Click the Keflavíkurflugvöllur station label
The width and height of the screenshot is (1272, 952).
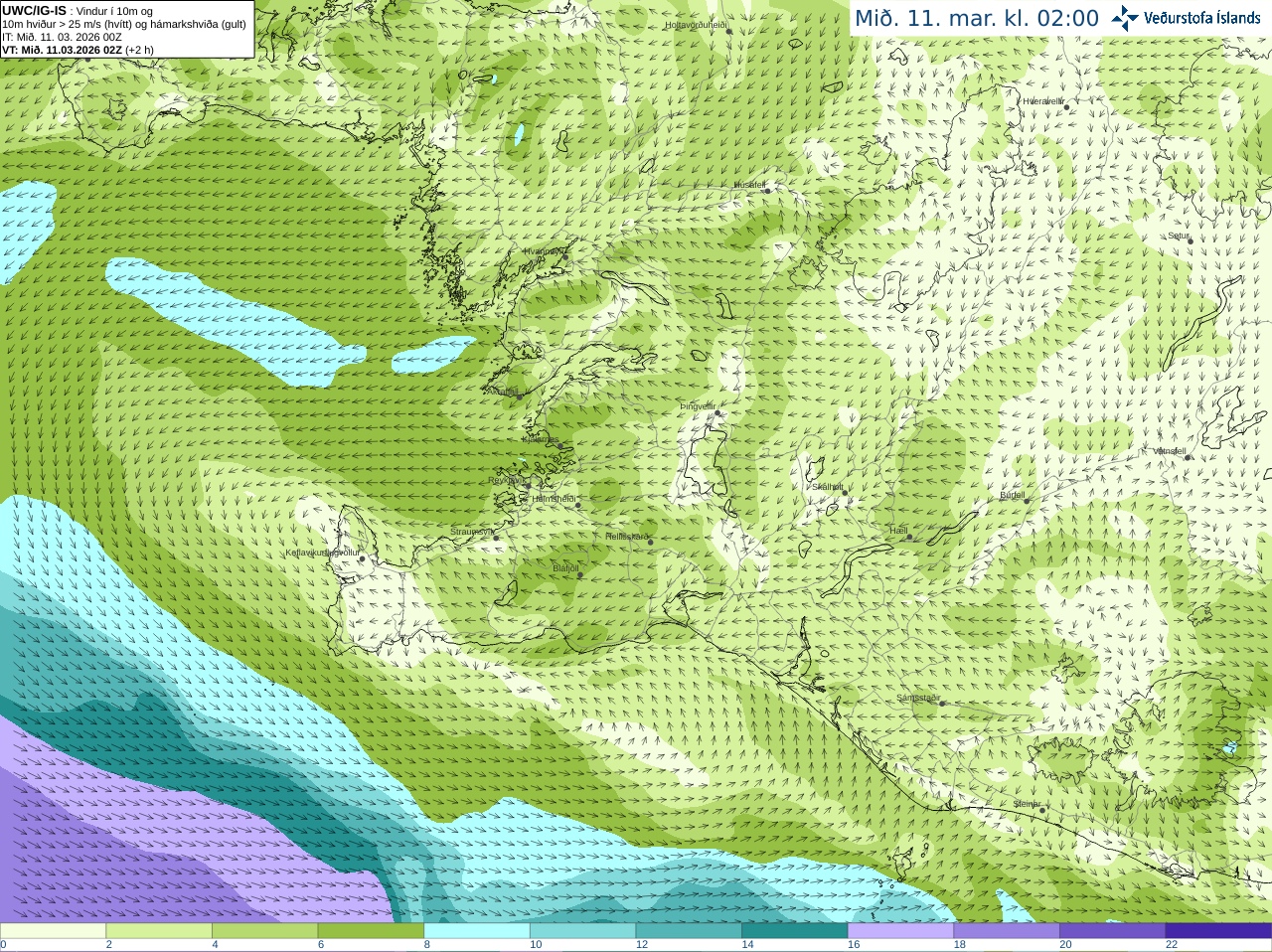pos(323,553)
